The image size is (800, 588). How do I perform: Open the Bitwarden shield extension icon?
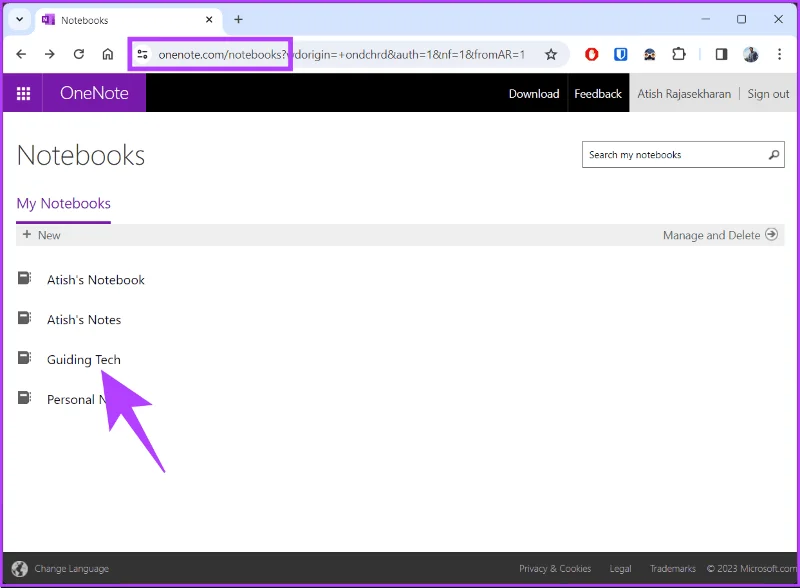click(x=620, y=54)
